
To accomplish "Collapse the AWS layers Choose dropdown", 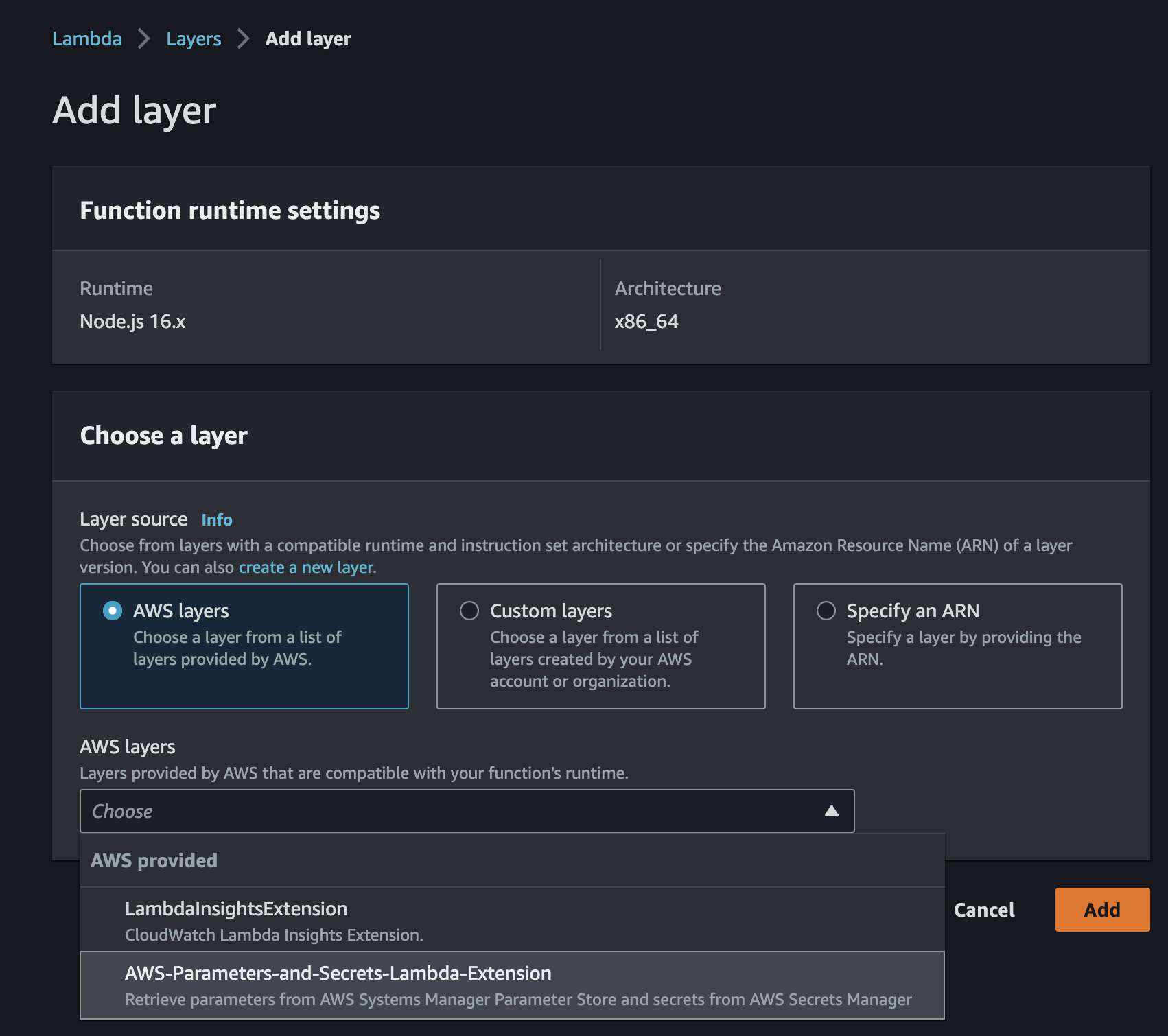I will tap(467, 811).
